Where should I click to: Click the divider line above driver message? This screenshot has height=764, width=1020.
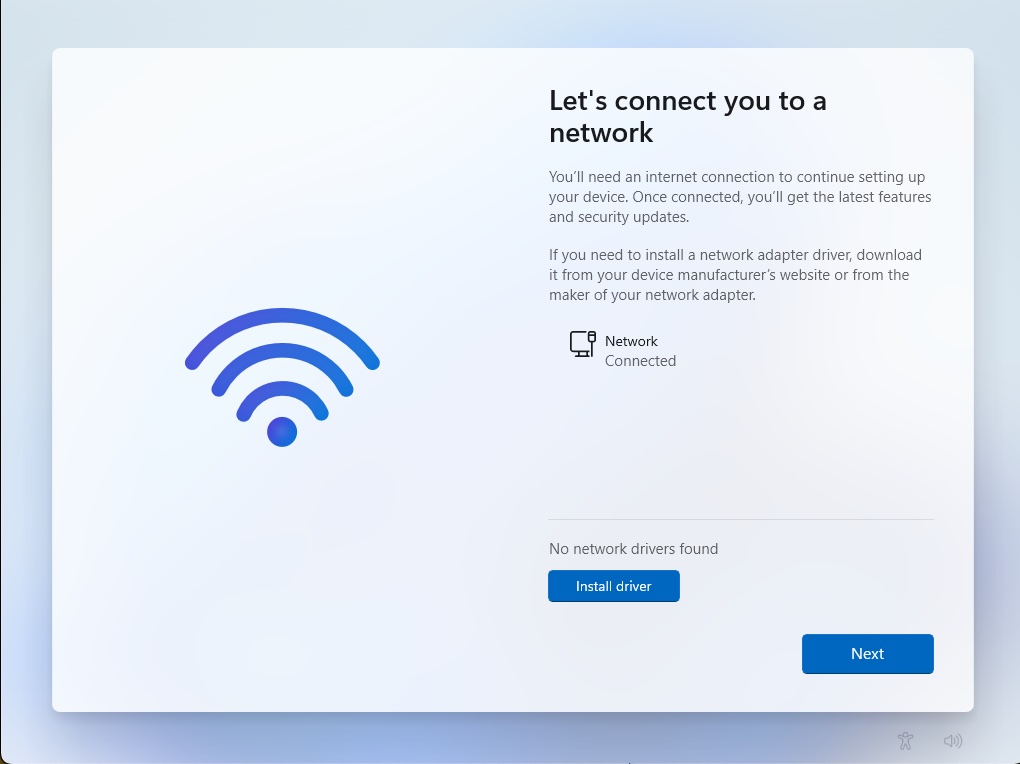click(x=741, y=519)
